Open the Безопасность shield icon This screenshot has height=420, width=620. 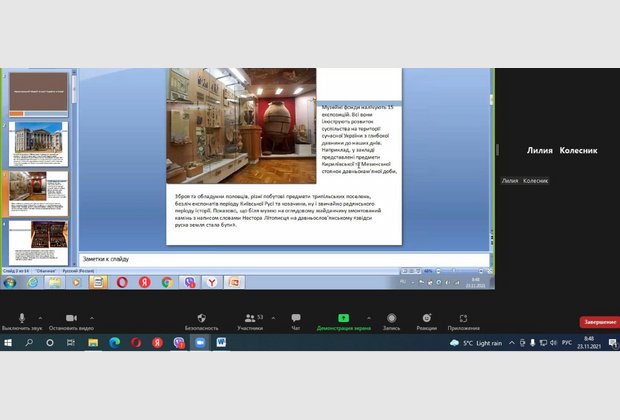tap(200, 318)
